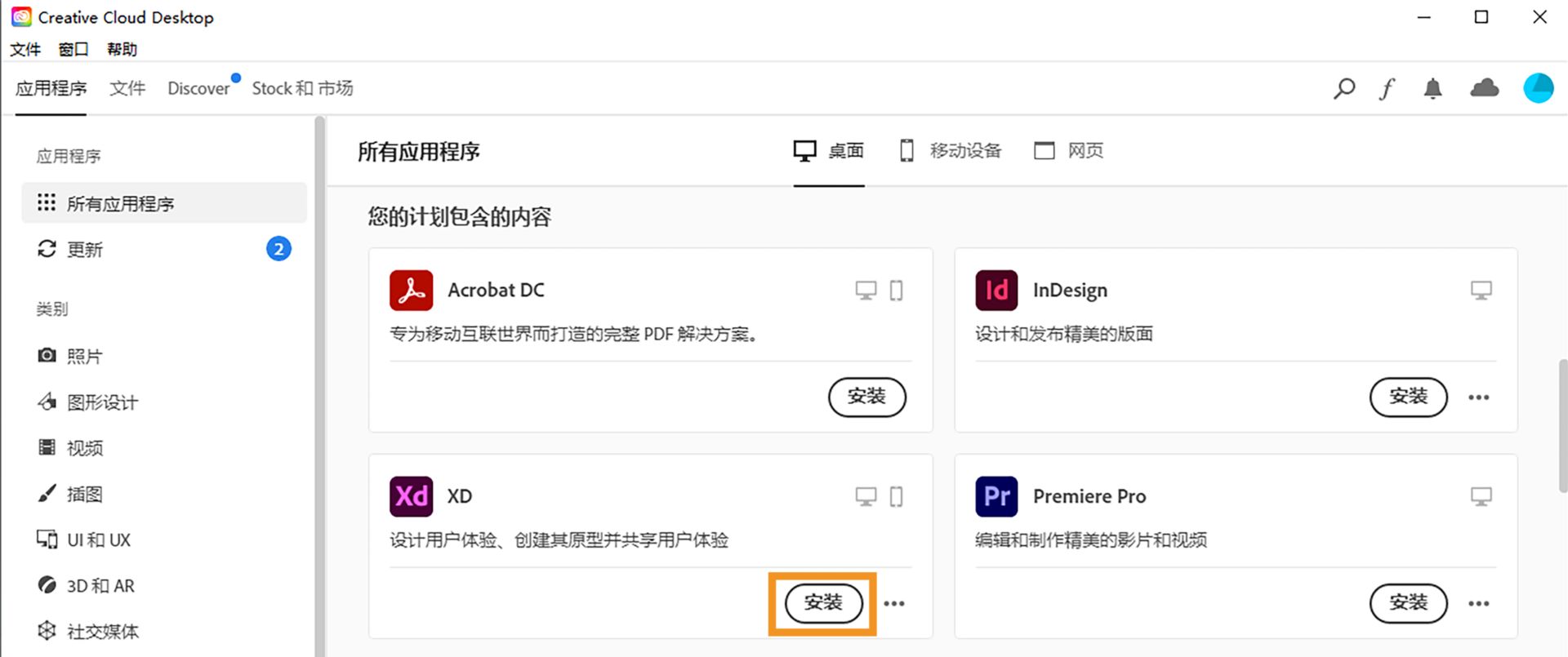Screen dimensions: 1568x657
Task: Open more options for XD
Action: [894, 604]
